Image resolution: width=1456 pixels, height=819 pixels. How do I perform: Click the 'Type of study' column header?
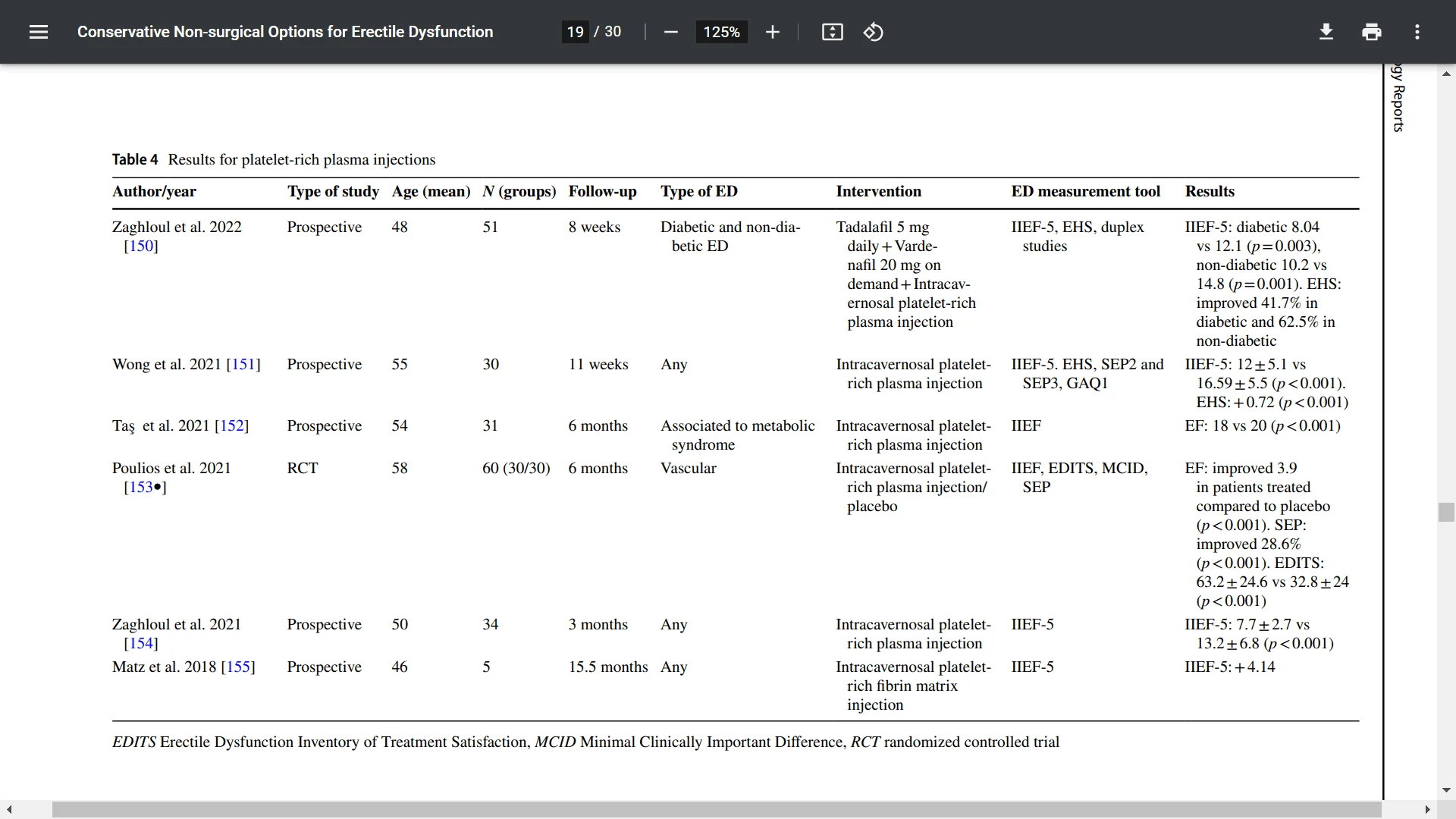333,191
